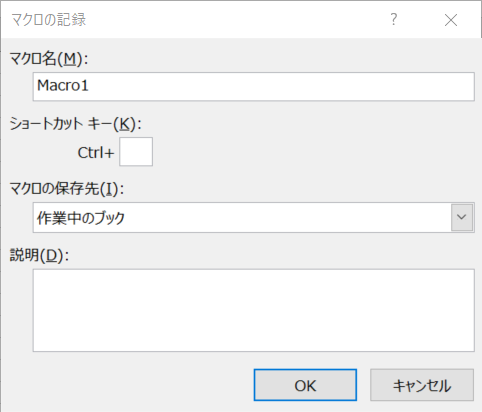482x412 pixels.
Task: Open the マクロの保存先 dropdown arrow
Action: click(462, 217)
